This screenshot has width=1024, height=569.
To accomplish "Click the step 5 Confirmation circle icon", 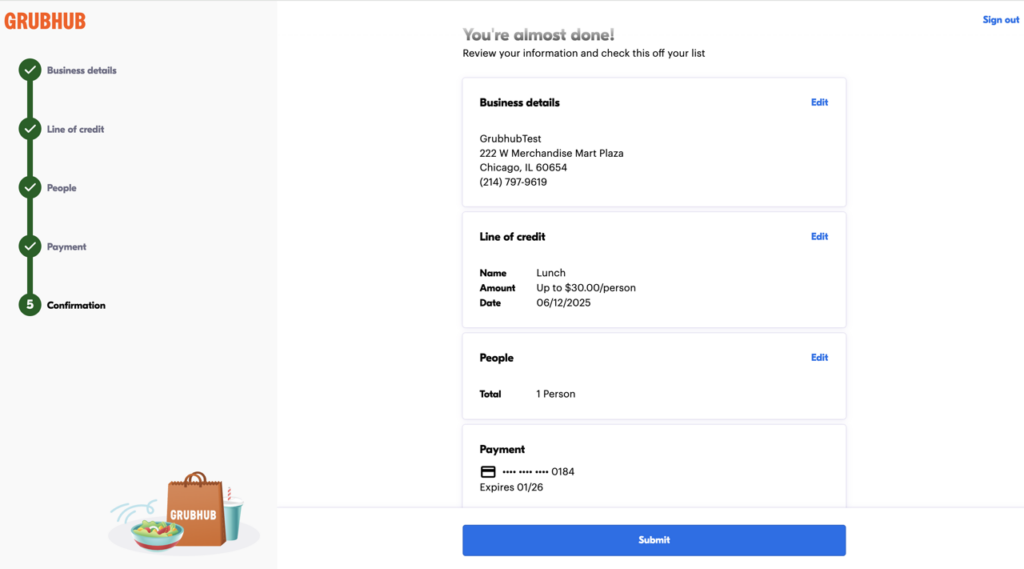I will pos(30,305).
